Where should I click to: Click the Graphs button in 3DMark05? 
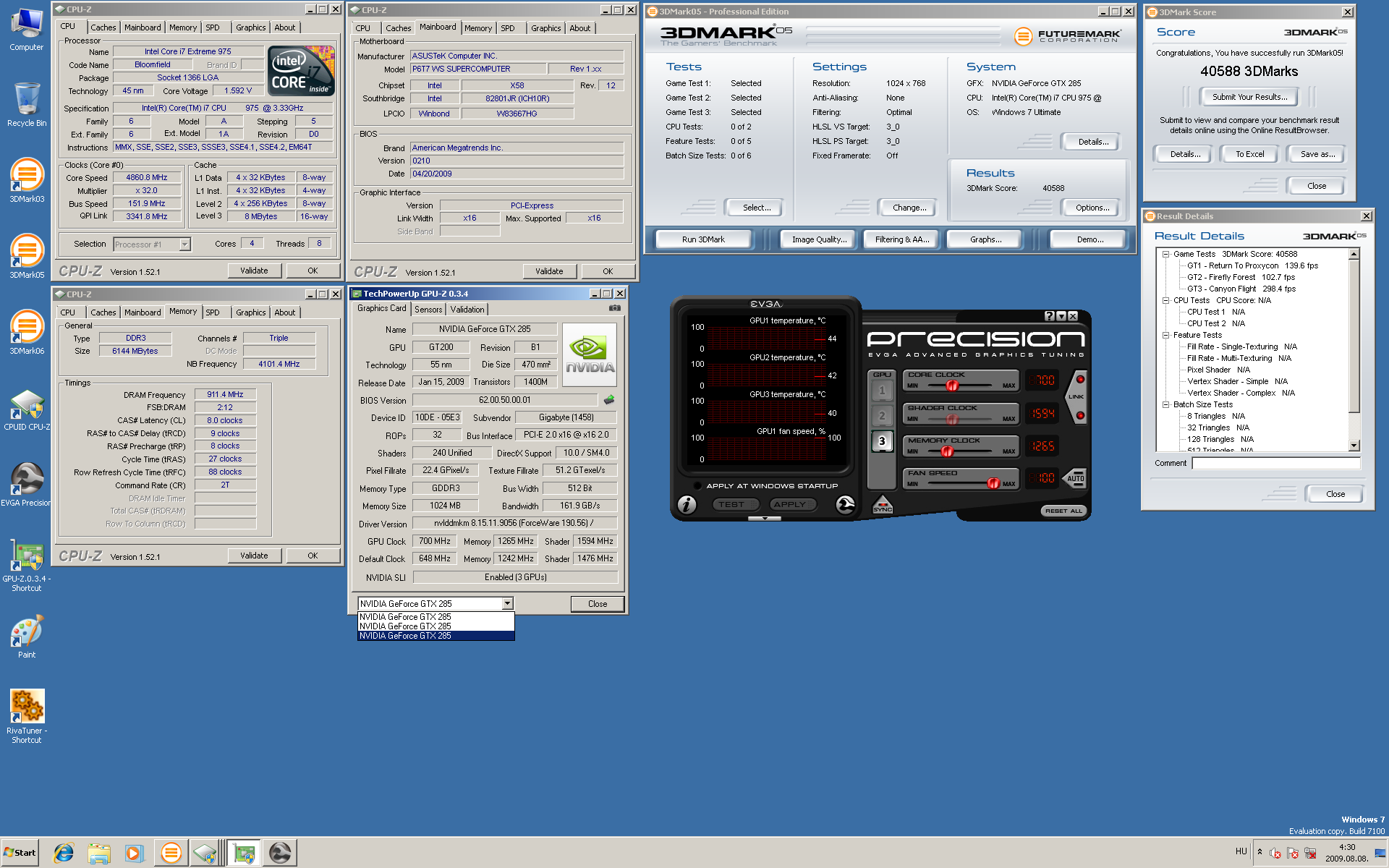tap(985, 239)
